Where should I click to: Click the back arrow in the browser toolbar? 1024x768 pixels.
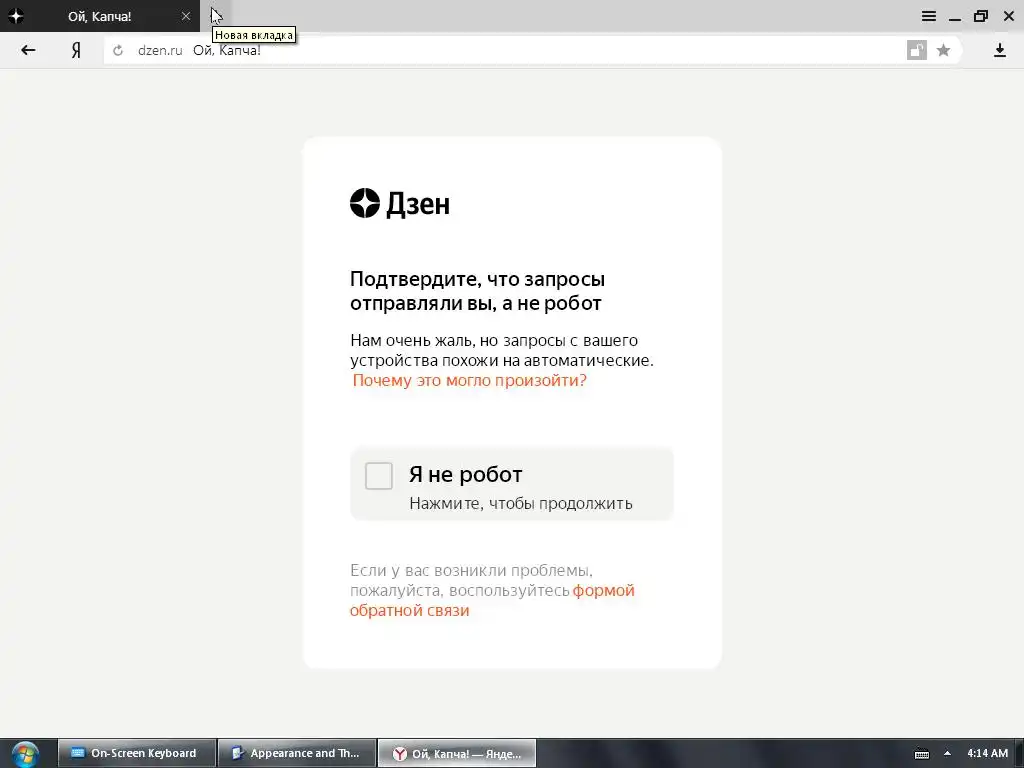pyautogui.click(x=28, y=50)
